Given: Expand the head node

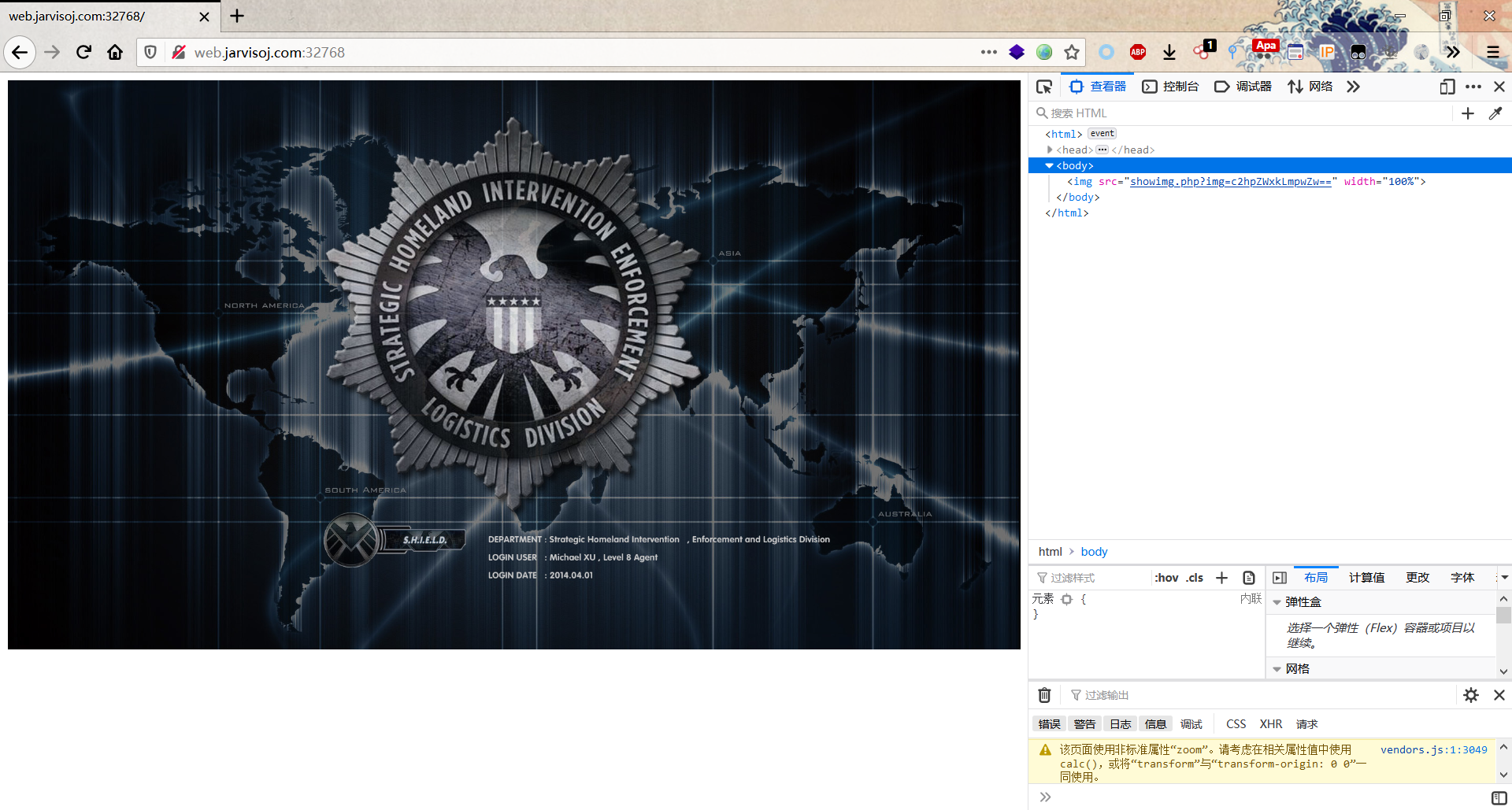Looking at the screenshot, I should pos(1050,150).
